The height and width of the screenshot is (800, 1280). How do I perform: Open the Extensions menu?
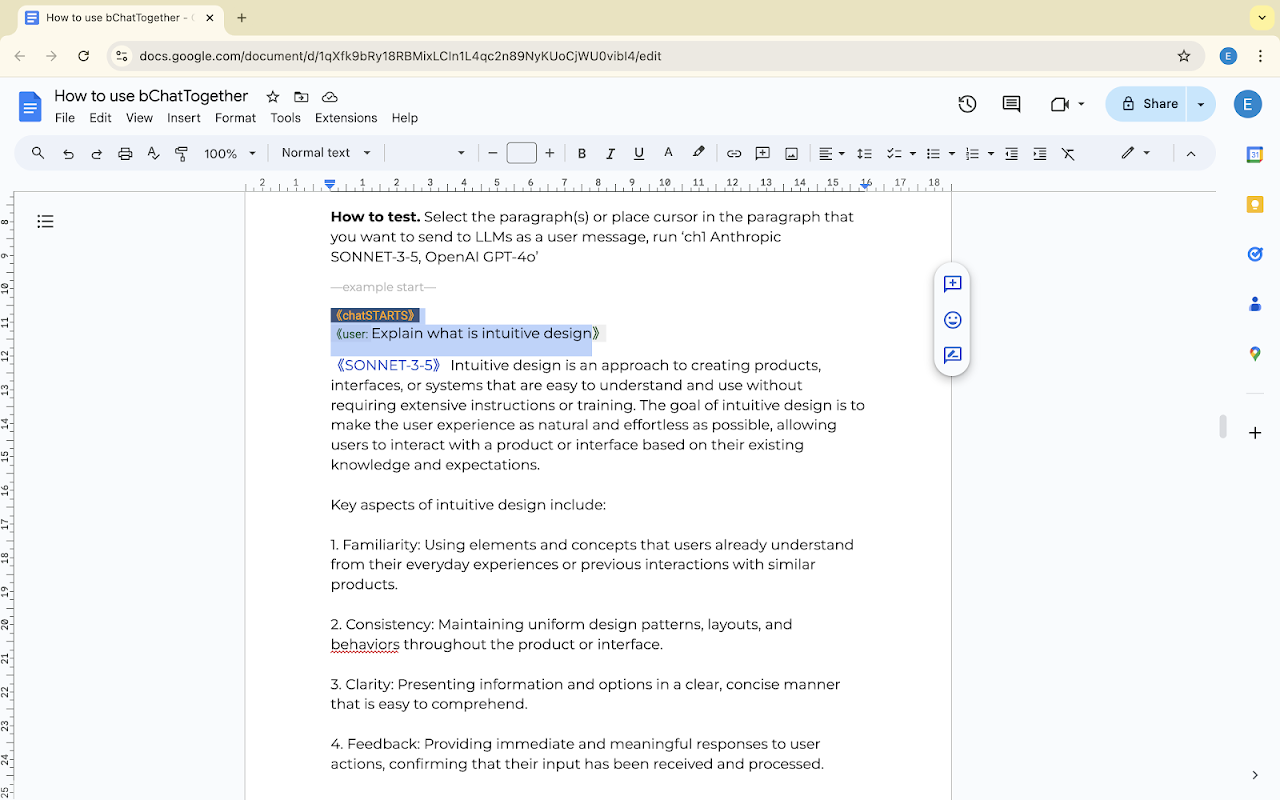[345, 118]
